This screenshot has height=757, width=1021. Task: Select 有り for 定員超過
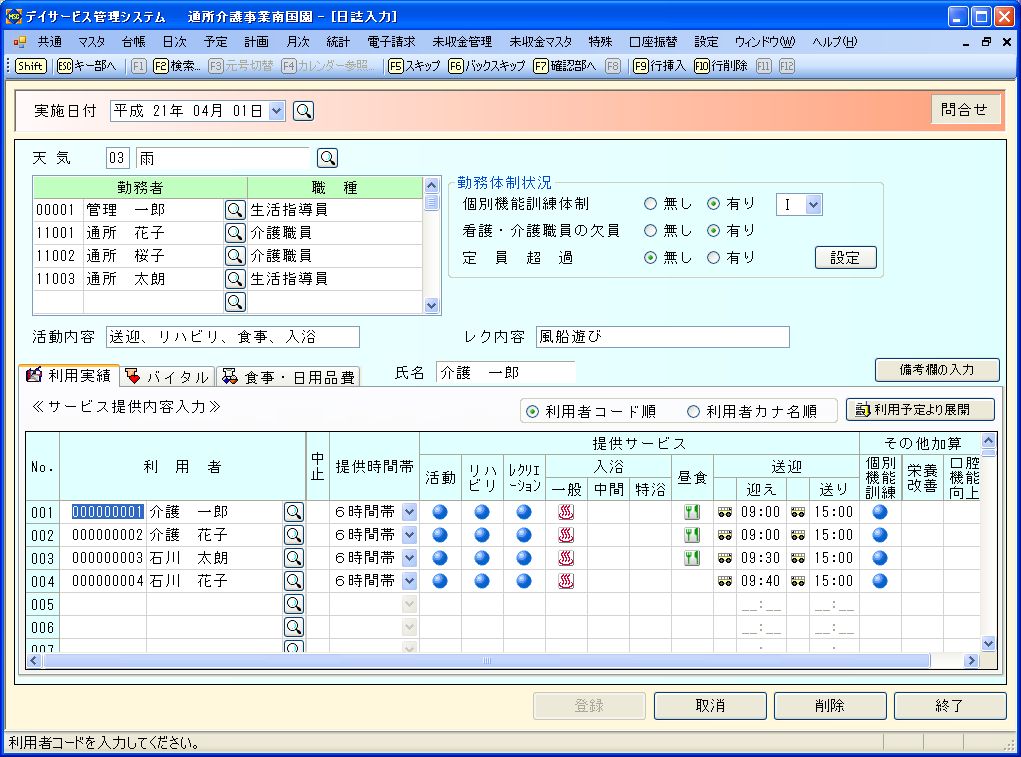[714, 257]
